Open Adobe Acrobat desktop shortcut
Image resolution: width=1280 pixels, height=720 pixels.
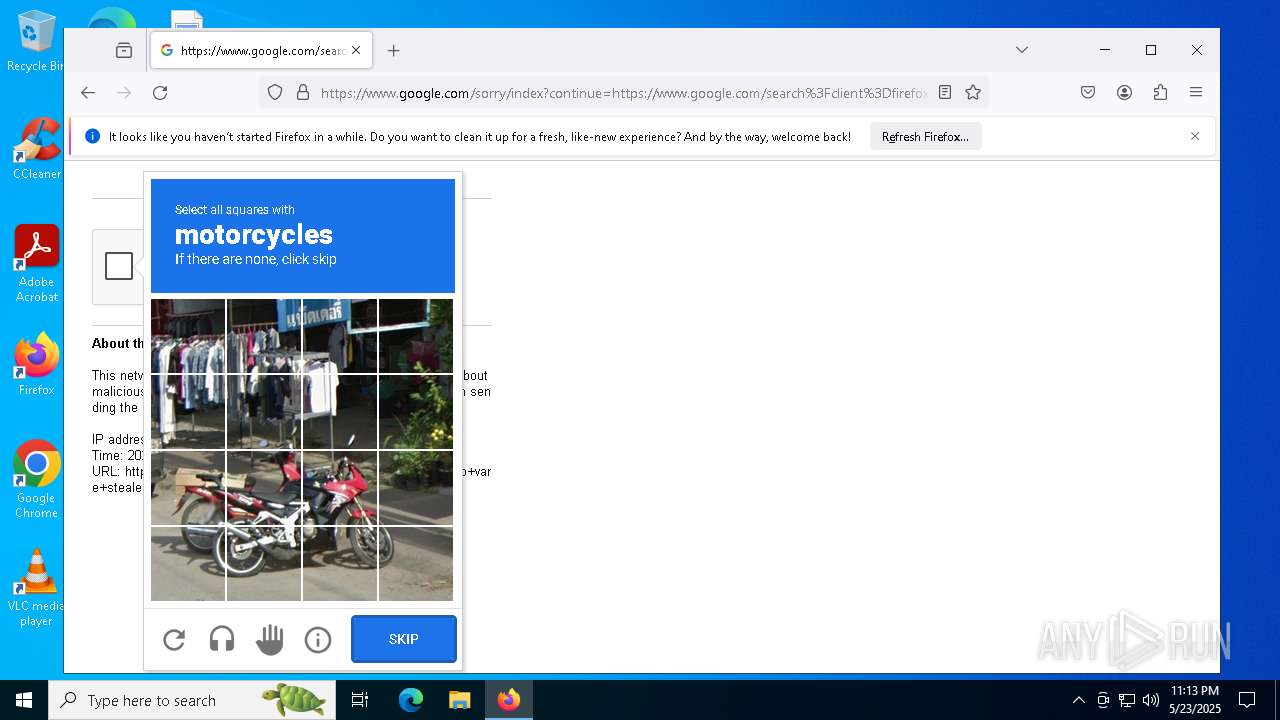click(x=36, y=264)
